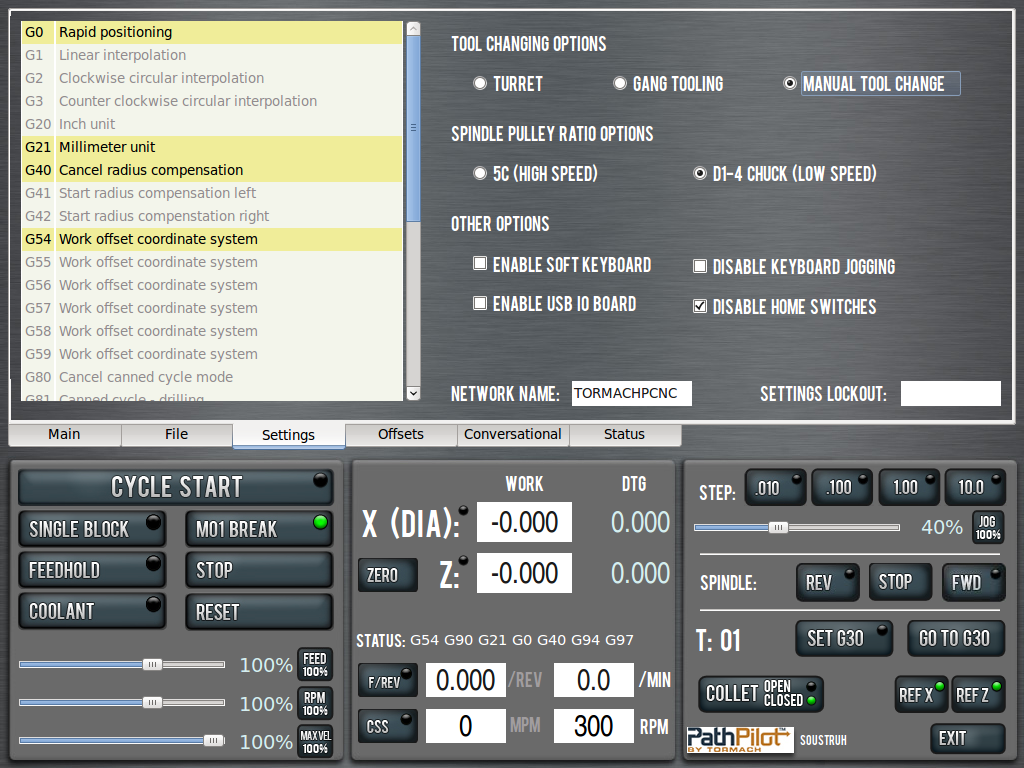The width and height of the screenshot is (1024, 768).
Task: Enable the soft keyboard checkbox
Action: click(x=480, y=265)
